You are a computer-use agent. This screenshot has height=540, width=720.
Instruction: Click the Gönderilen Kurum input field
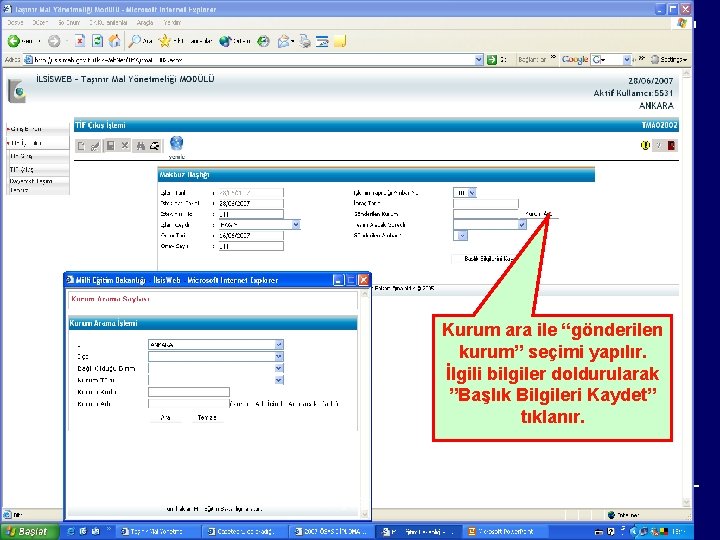click(x=486, y=214)
